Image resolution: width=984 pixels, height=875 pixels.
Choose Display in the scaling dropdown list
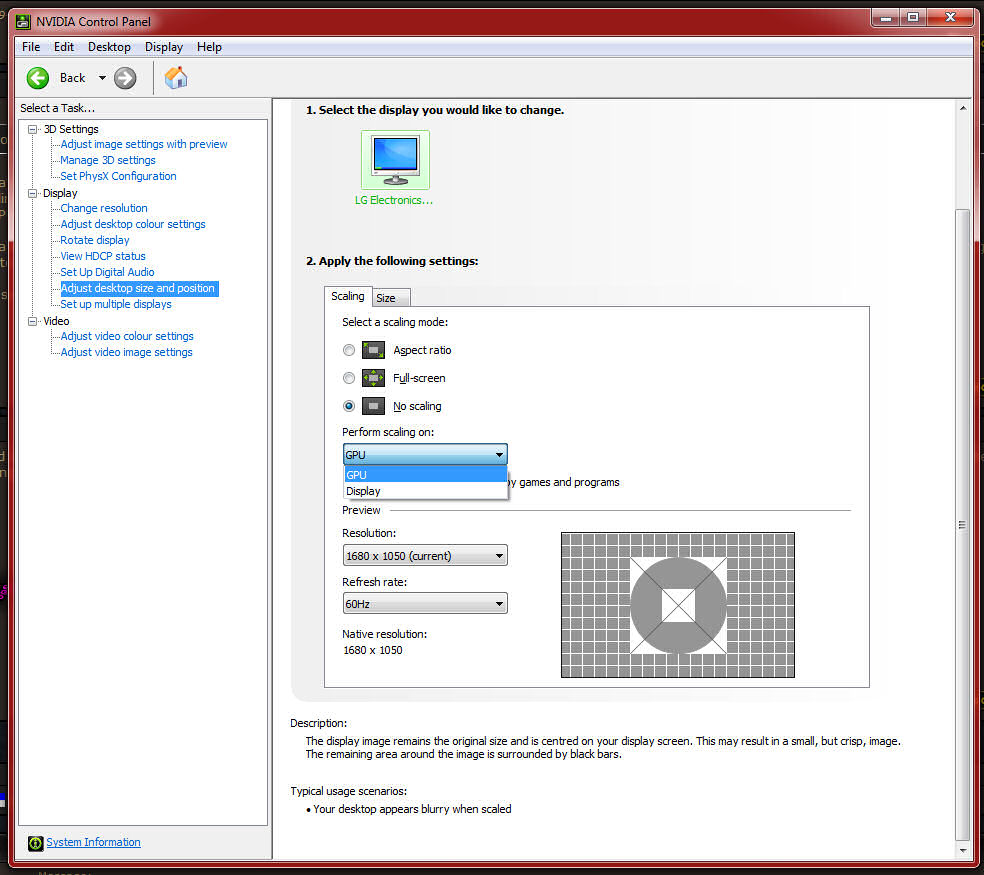(x=425, y=491)
